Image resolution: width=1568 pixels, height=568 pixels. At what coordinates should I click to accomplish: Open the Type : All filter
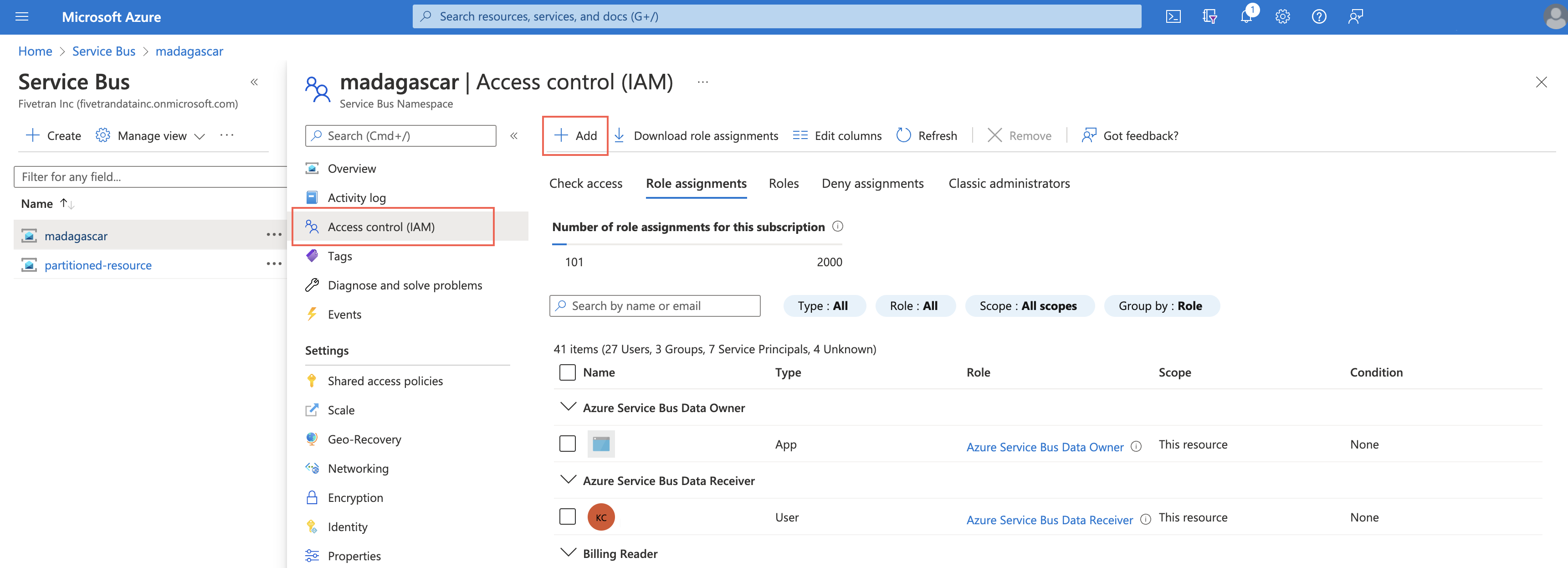824,305
